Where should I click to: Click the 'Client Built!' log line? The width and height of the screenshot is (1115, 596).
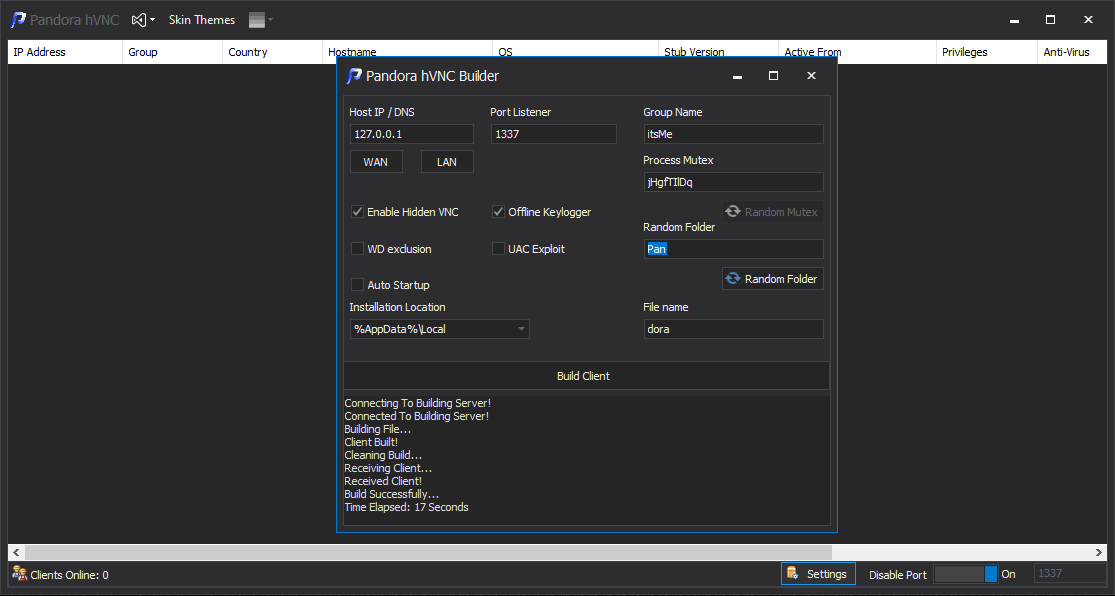371,442
